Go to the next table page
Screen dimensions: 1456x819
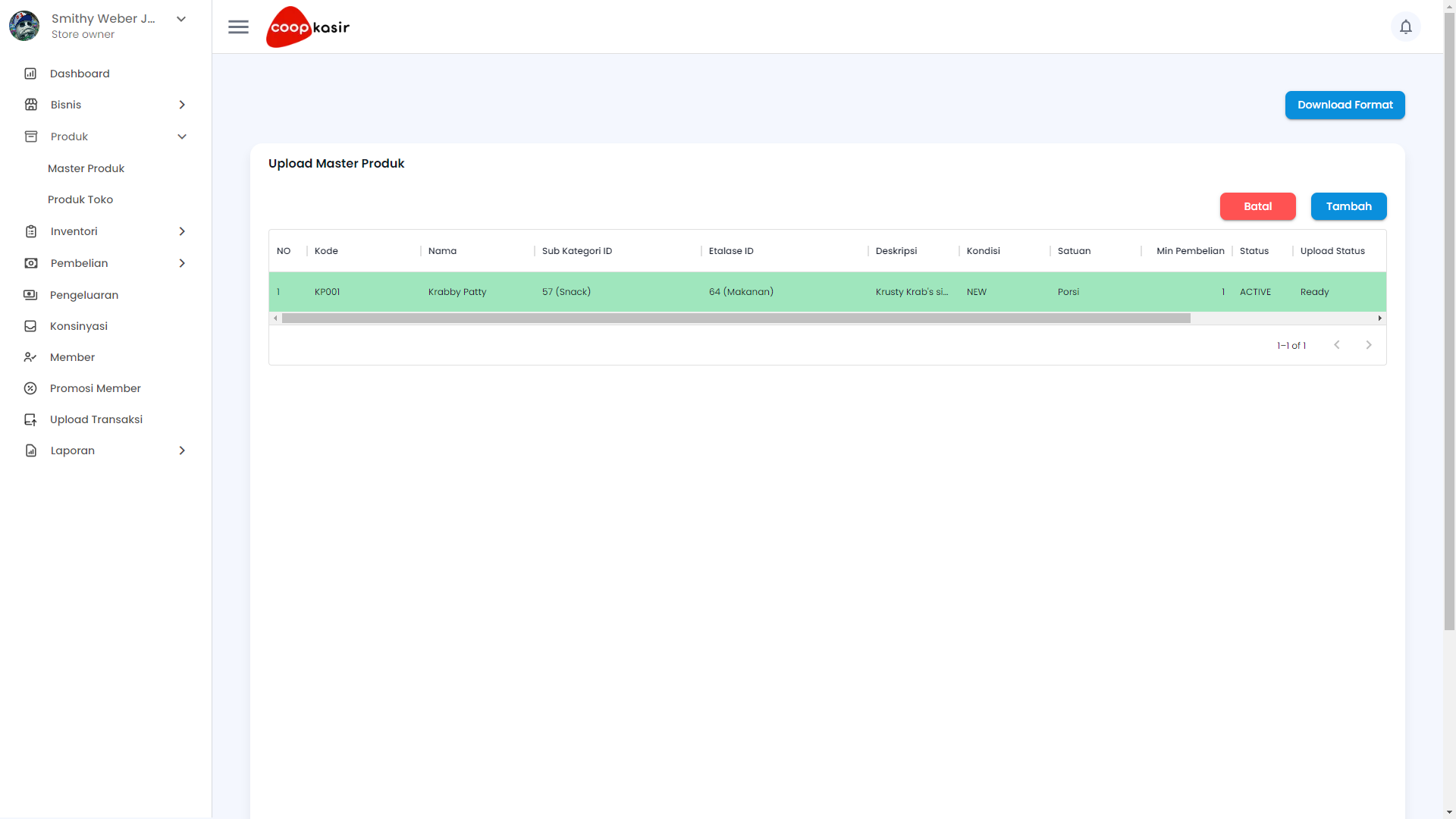click(x=1369, y=345)
